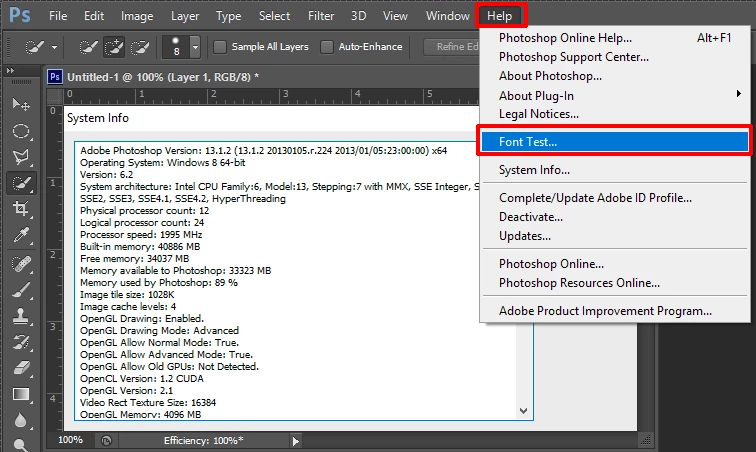Switch to Untitled-1 document tab
This screenshot has height=452, width=756.
coord(163,77)
